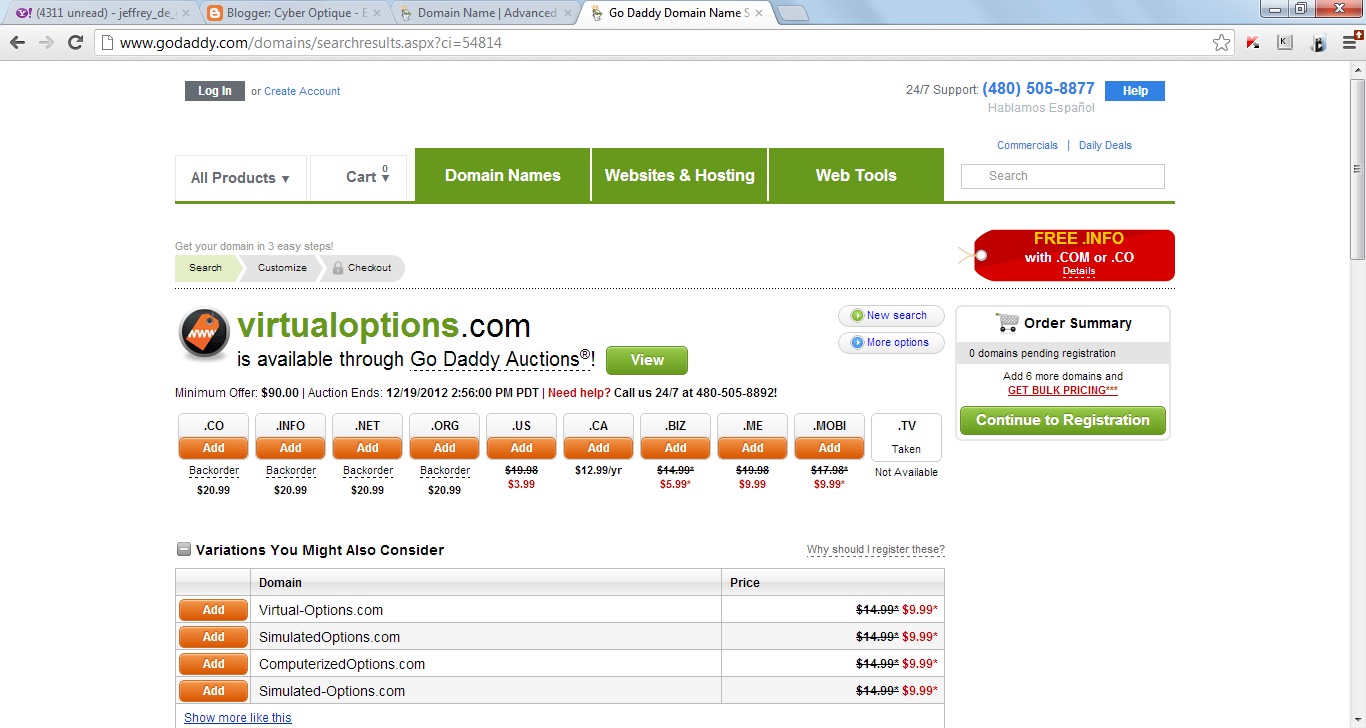Add the .BIZ domain
Screen dimensions: 1366x728
[676, 448]
